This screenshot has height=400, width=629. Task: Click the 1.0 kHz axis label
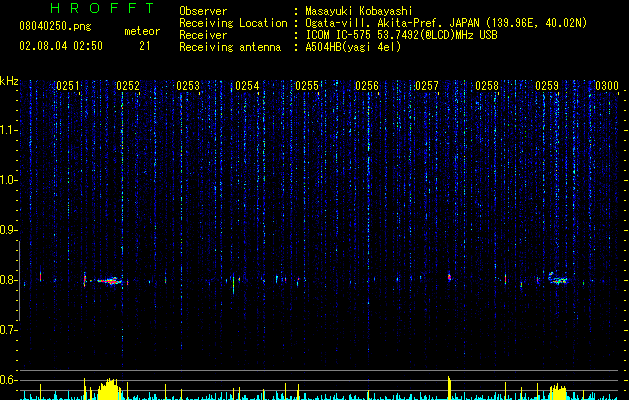pyautogui.click(x=8, y=180)
